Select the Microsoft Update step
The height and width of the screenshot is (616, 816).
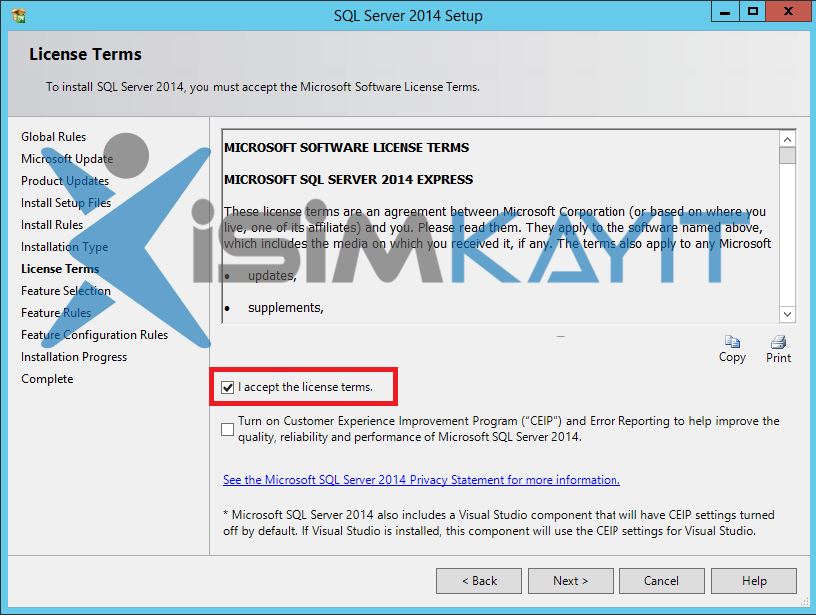point(67,159)
